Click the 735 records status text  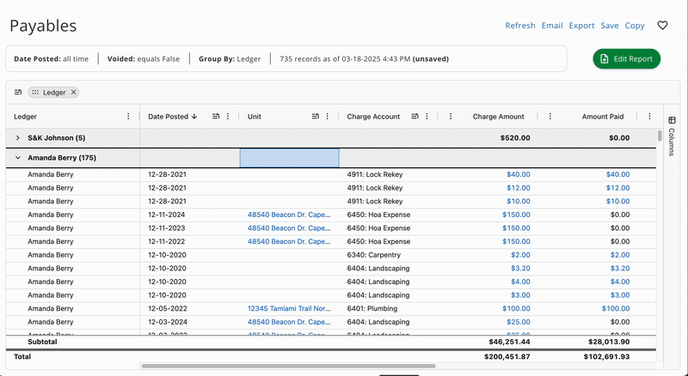pos(364,59)
